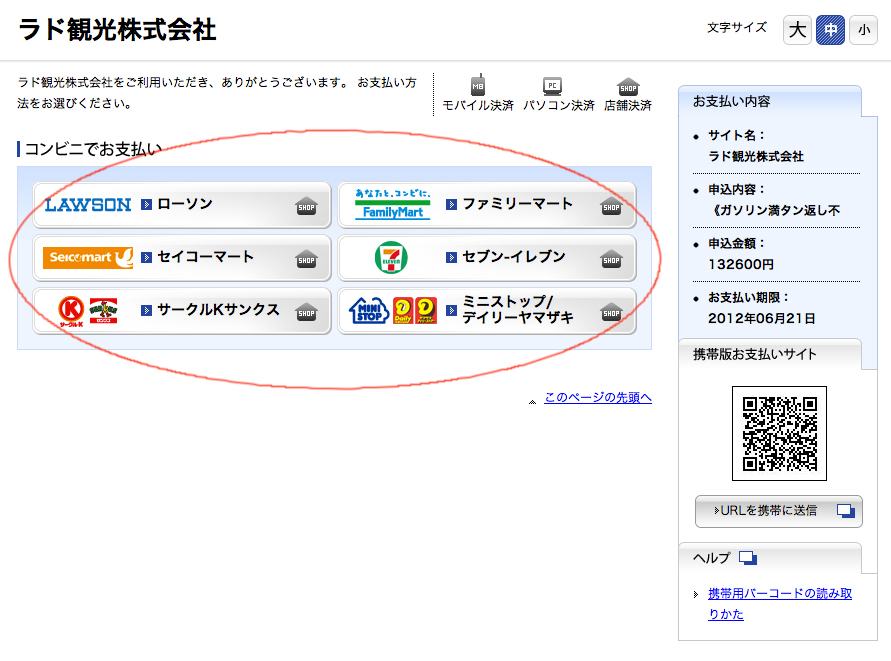Viewport: 891px width, 661px height.
Task: Click the 店舗決済 shop icon
Action: tap(628, 85)
